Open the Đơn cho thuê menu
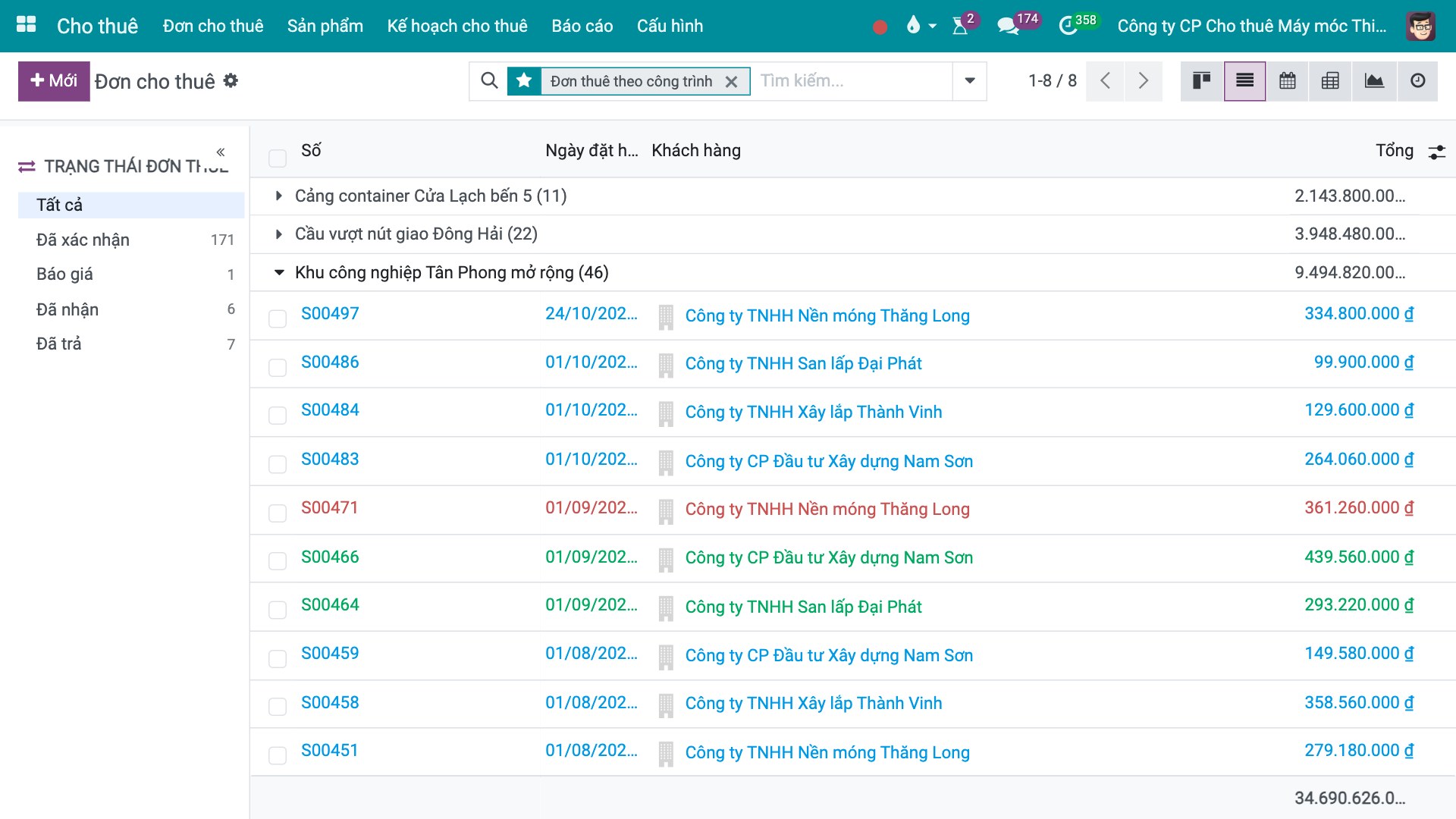This screenshot has height=819, width=1456. click(x=213, y=26)
